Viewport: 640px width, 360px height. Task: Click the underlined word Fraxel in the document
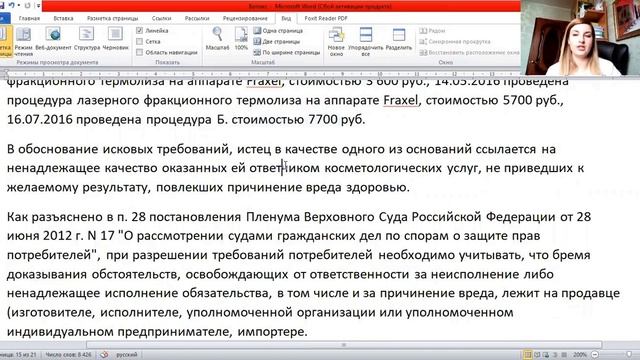(x=400, y=100)
